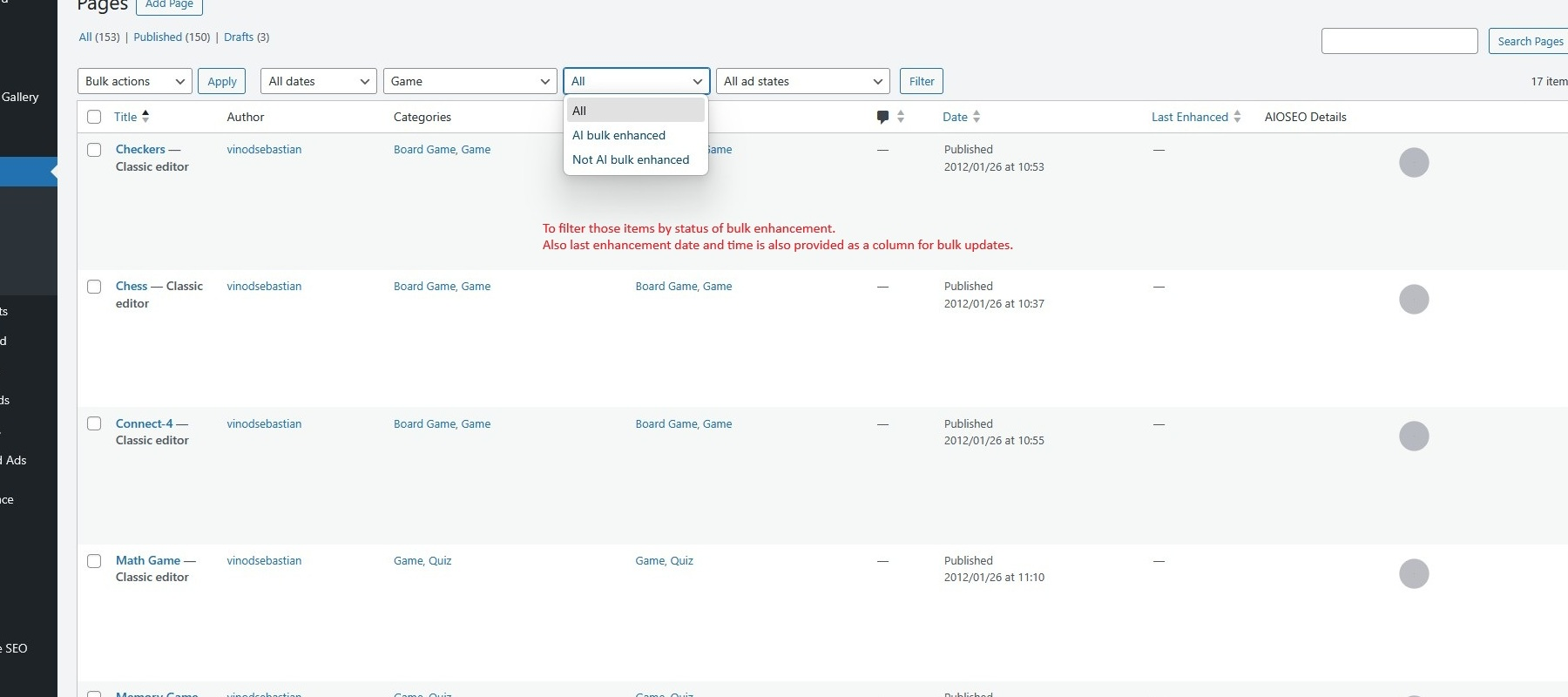Click the Last Enhanced sort arrows
The height and width of the screenshot is (697, 1568).
(1237, 117)
